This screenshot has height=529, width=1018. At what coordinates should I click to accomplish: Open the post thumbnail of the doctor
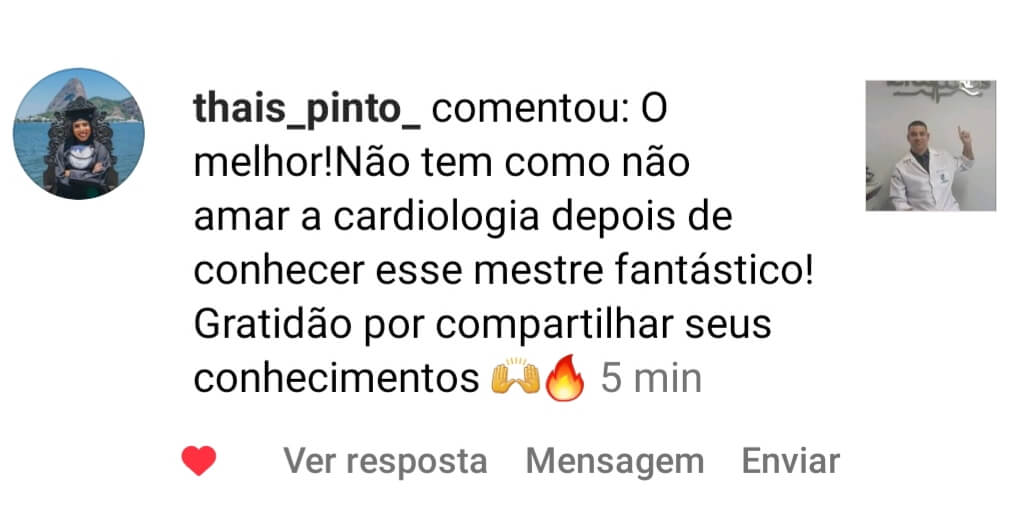click(x=930, y=145)
